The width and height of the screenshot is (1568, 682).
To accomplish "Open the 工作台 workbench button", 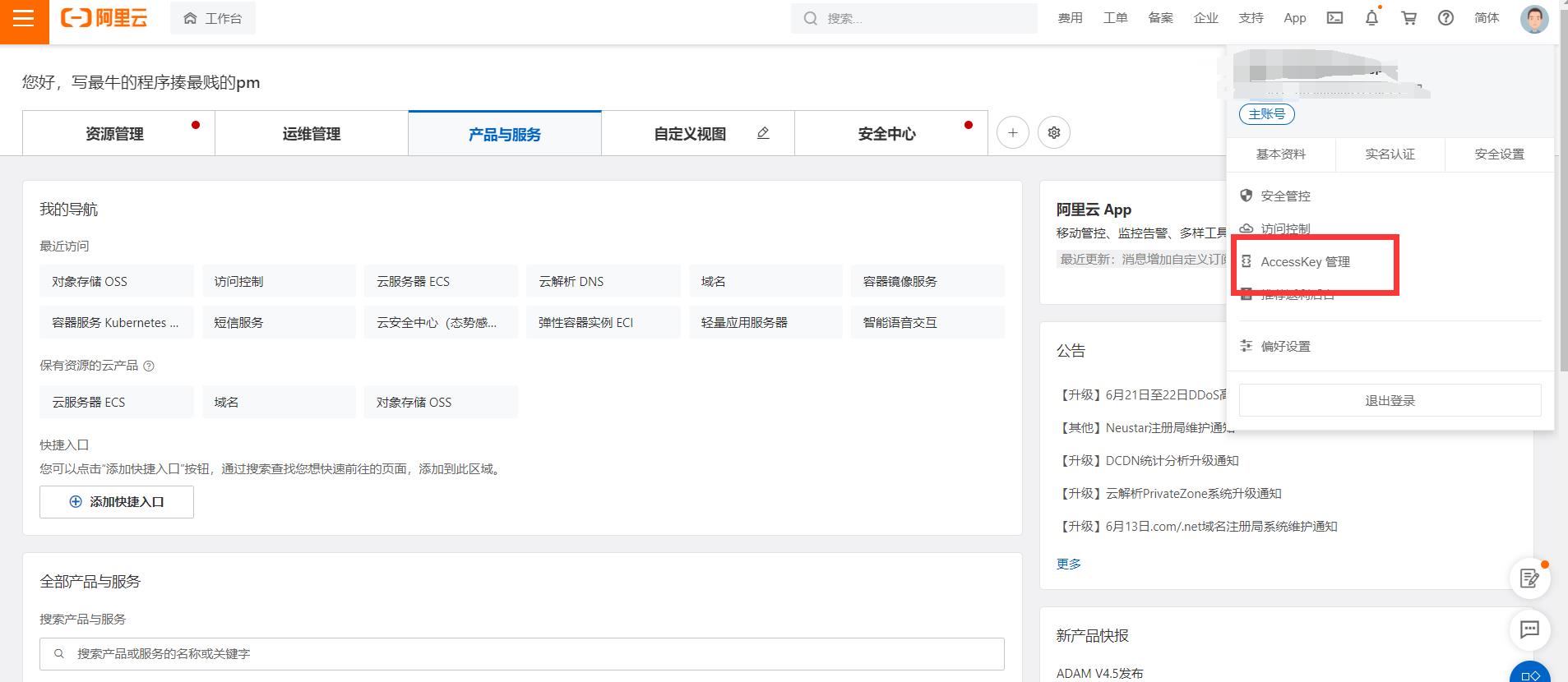I will [x=213, y=18].
